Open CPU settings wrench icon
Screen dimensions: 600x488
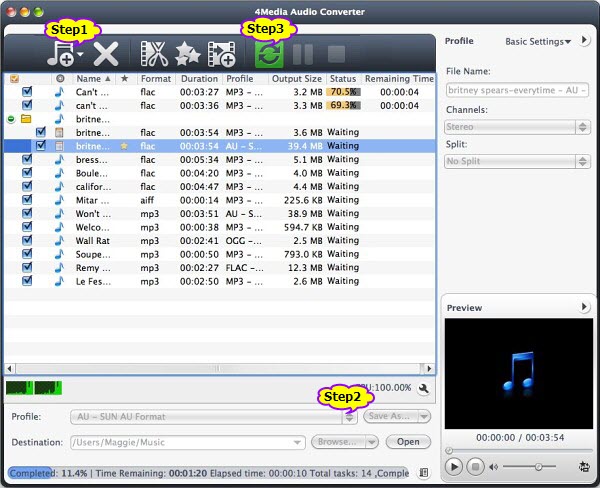coord(424,389)
